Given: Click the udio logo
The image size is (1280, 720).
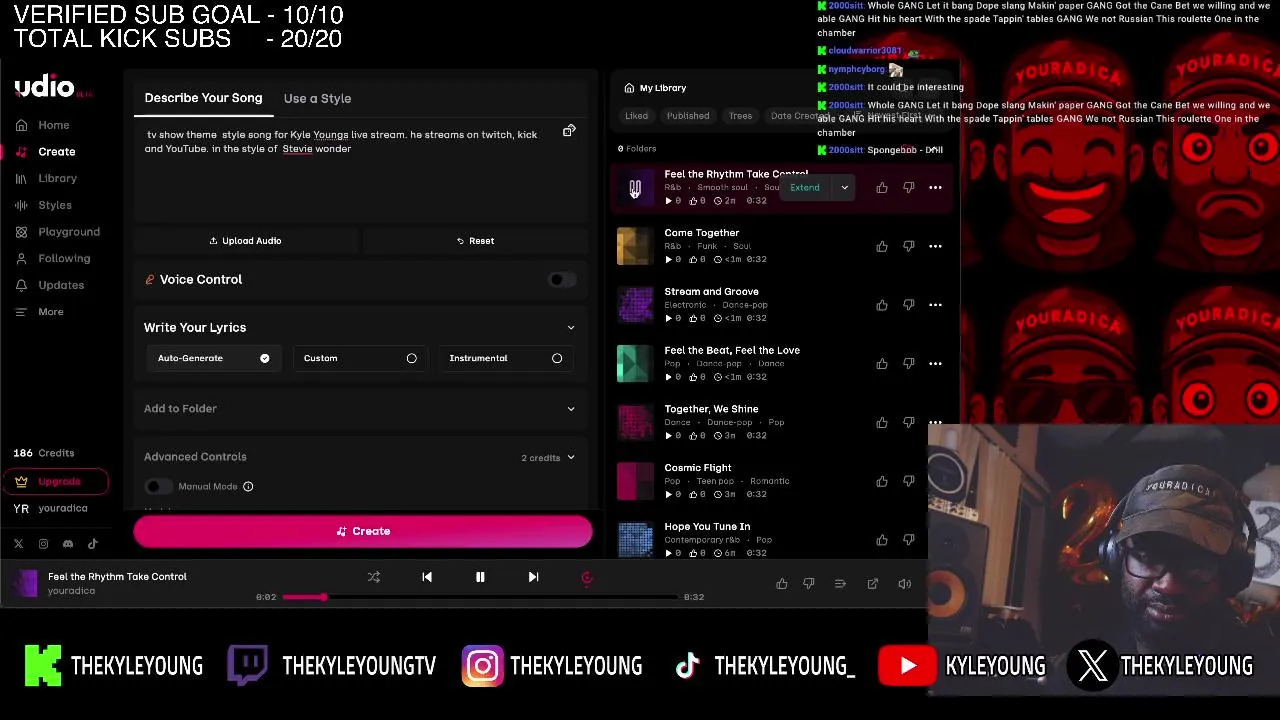Looking at the screenshot, I should [x=45, y=87].
